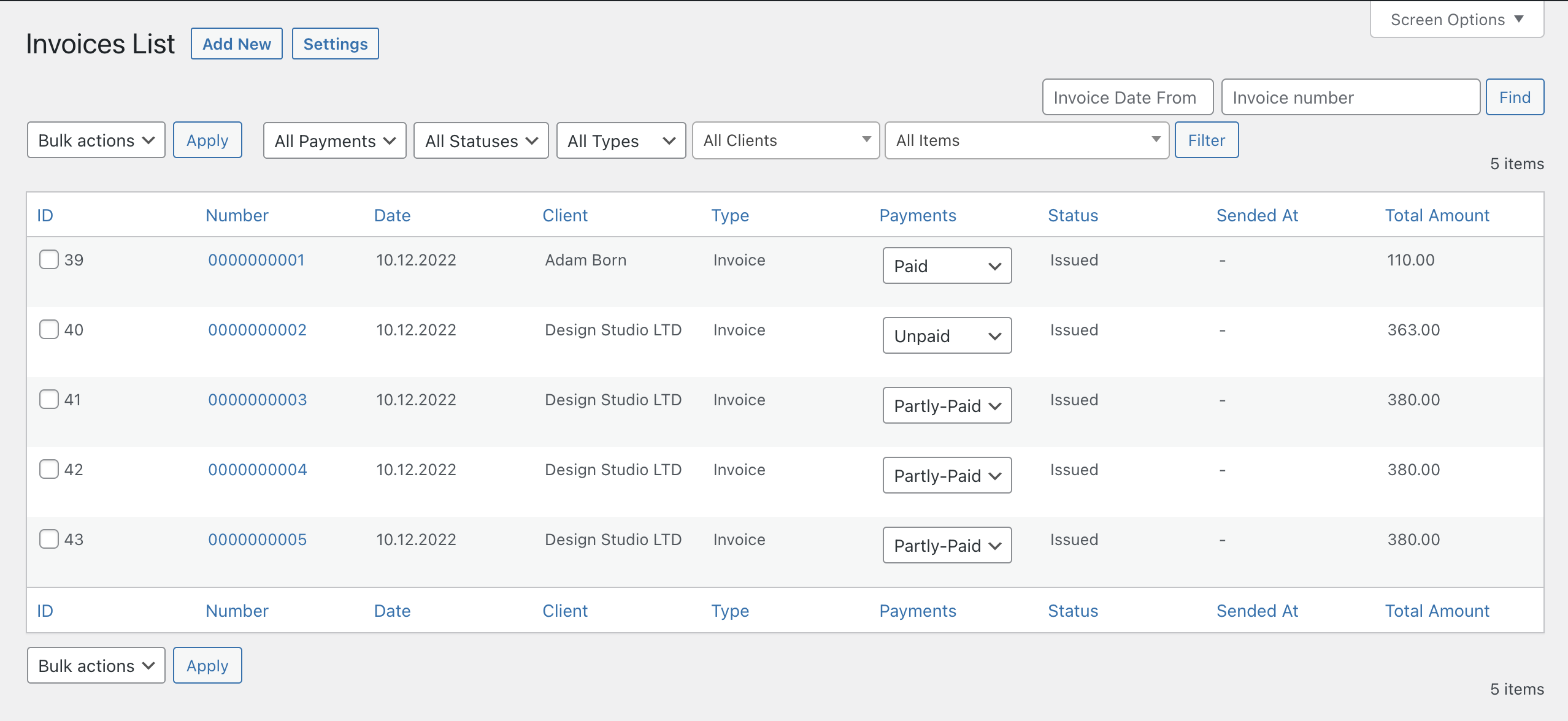Sort invoices by Total Amount
This screenshot has height=721, width=1568.
click(x=1437, y=215)
